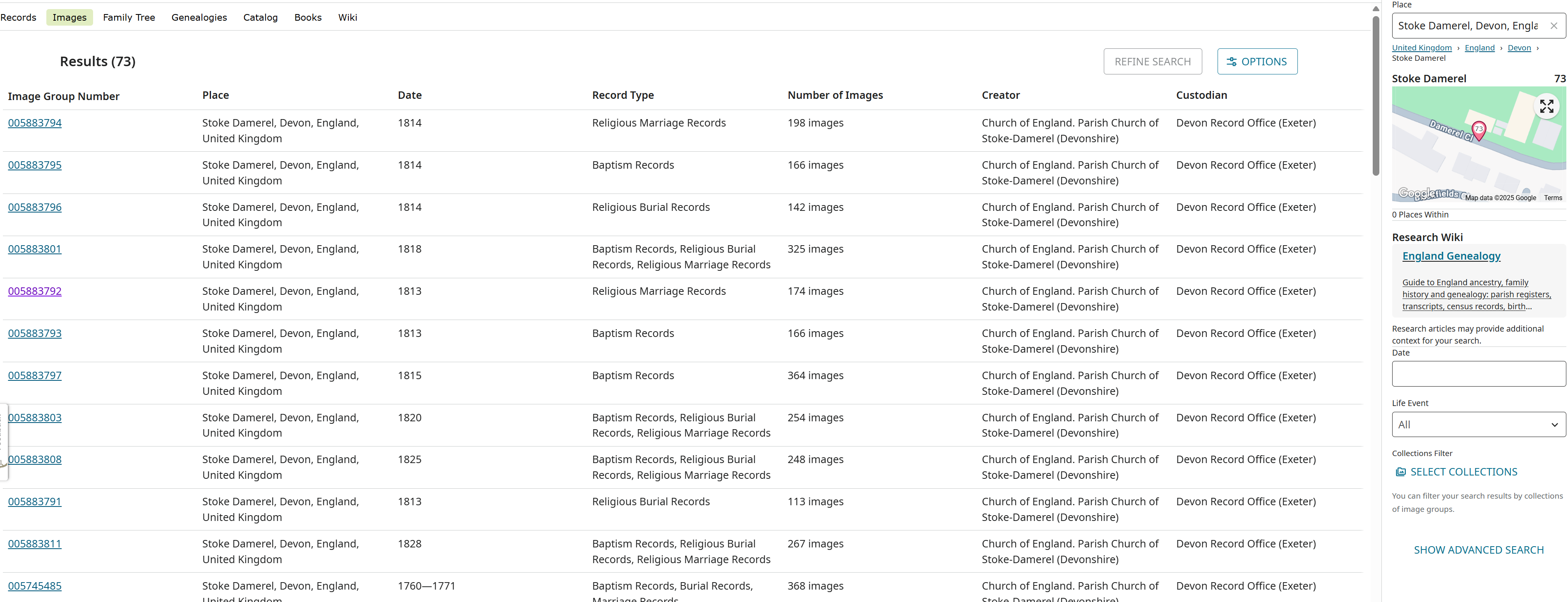The height and width of the screenshot is (602, 1568).
Task: Click the Devon breadcrumb link
Action: 1519,48
